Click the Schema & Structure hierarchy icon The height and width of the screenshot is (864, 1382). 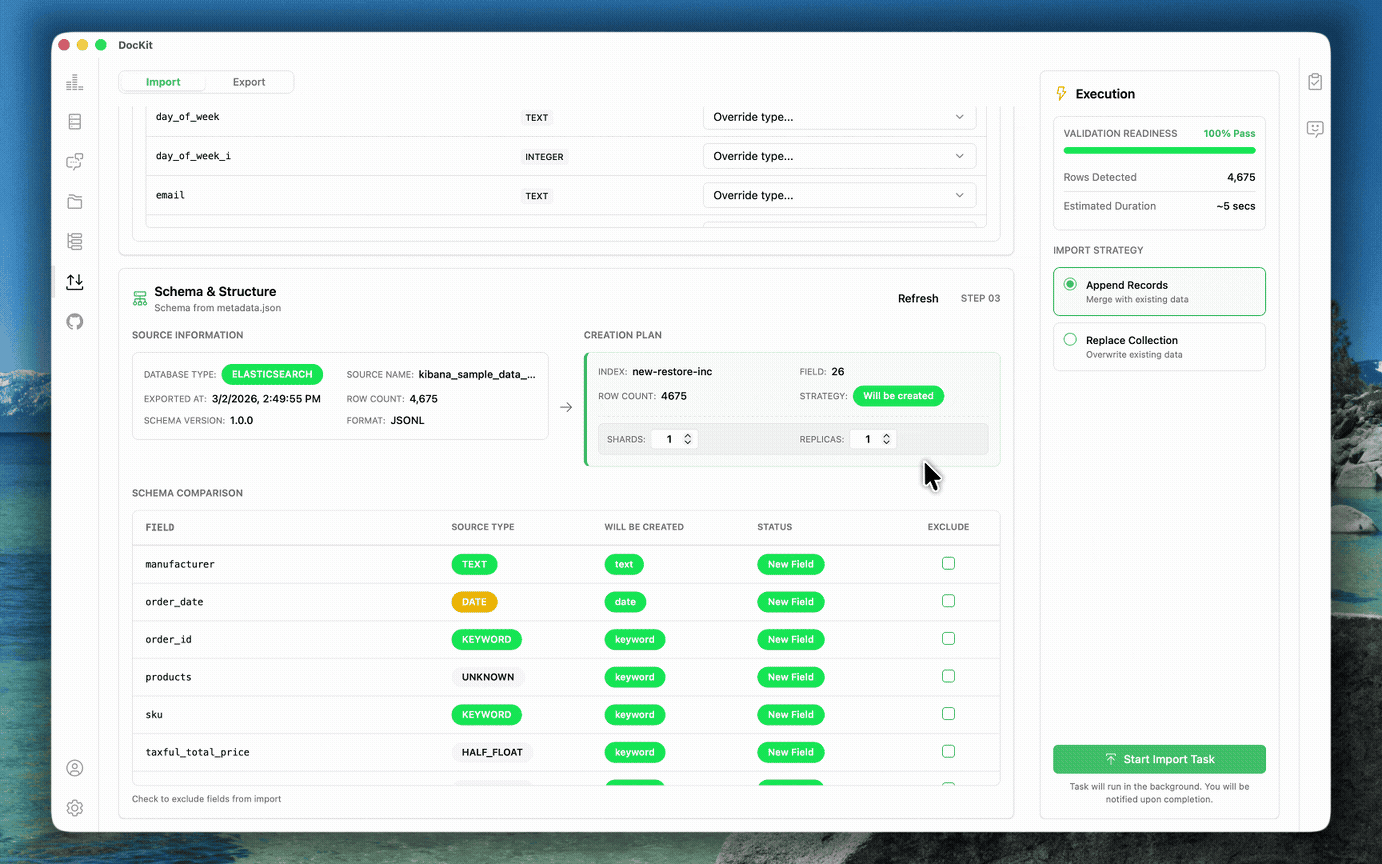[x=140, y=299]
